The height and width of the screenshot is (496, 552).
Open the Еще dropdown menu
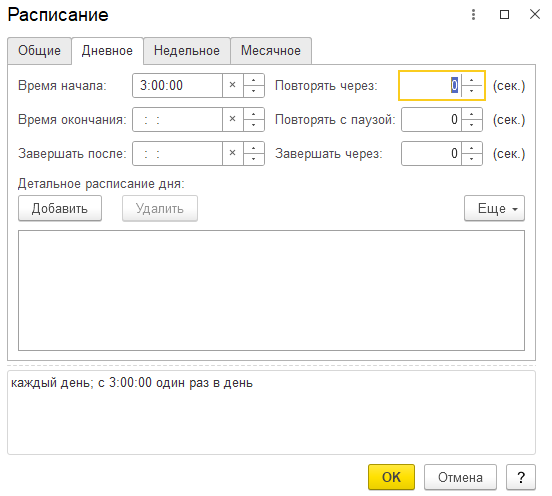click(494, 208)
